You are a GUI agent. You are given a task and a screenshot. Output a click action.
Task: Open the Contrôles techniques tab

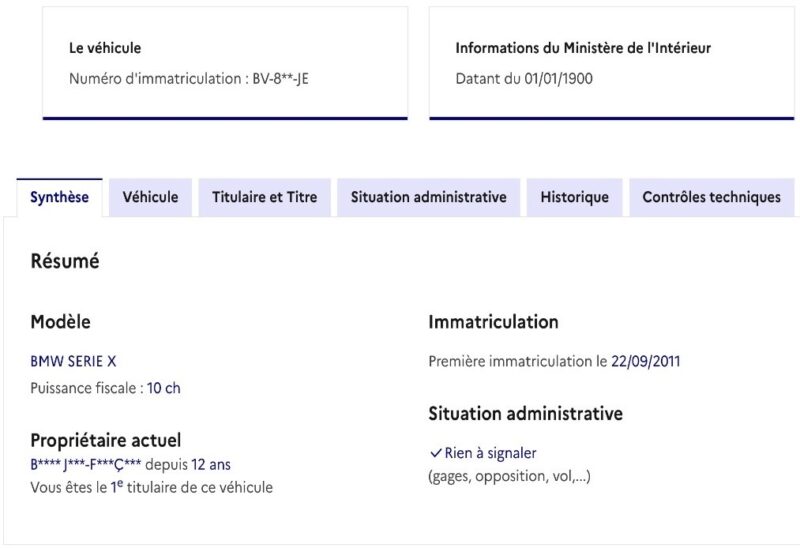pos(711,197)
